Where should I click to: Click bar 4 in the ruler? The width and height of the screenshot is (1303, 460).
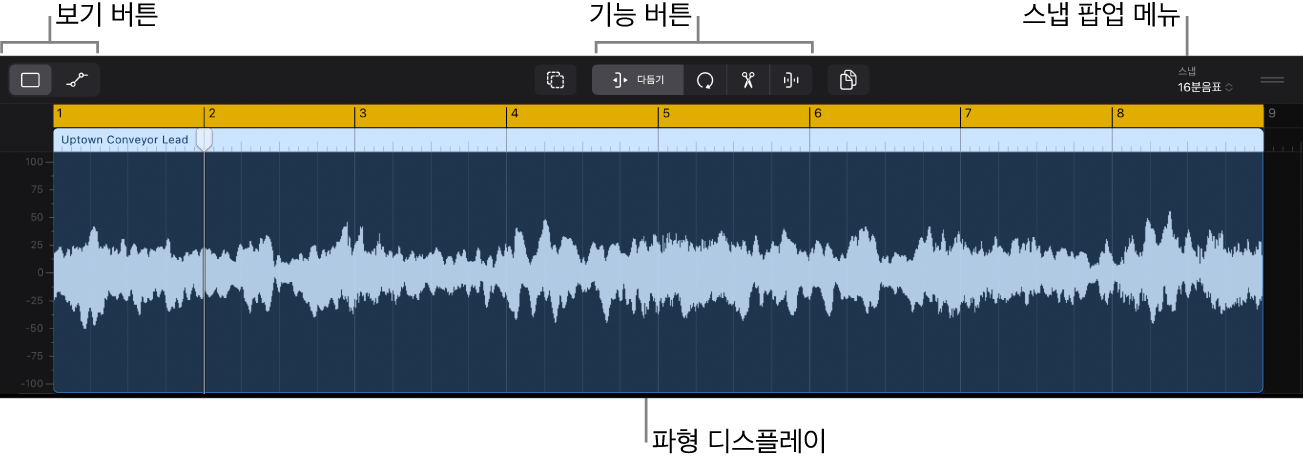click(x=514, y=113)
